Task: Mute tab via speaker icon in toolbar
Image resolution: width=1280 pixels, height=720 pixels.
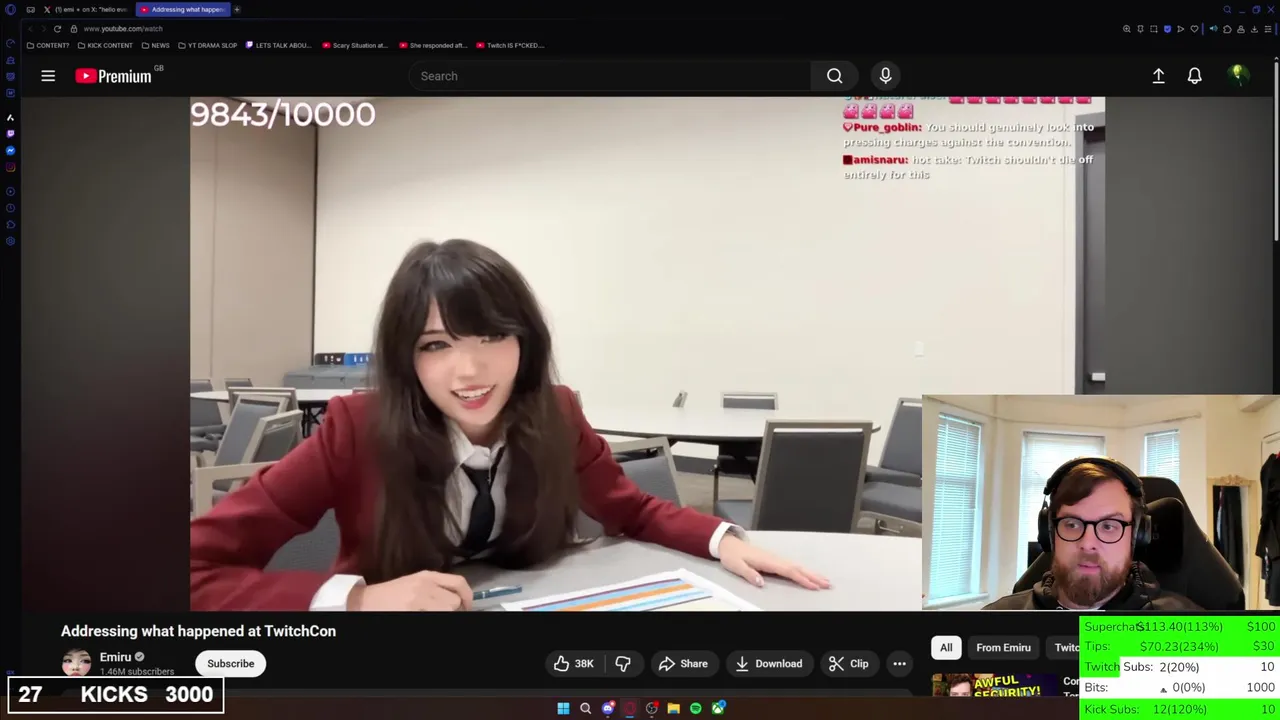Action: coord(1214,29)
